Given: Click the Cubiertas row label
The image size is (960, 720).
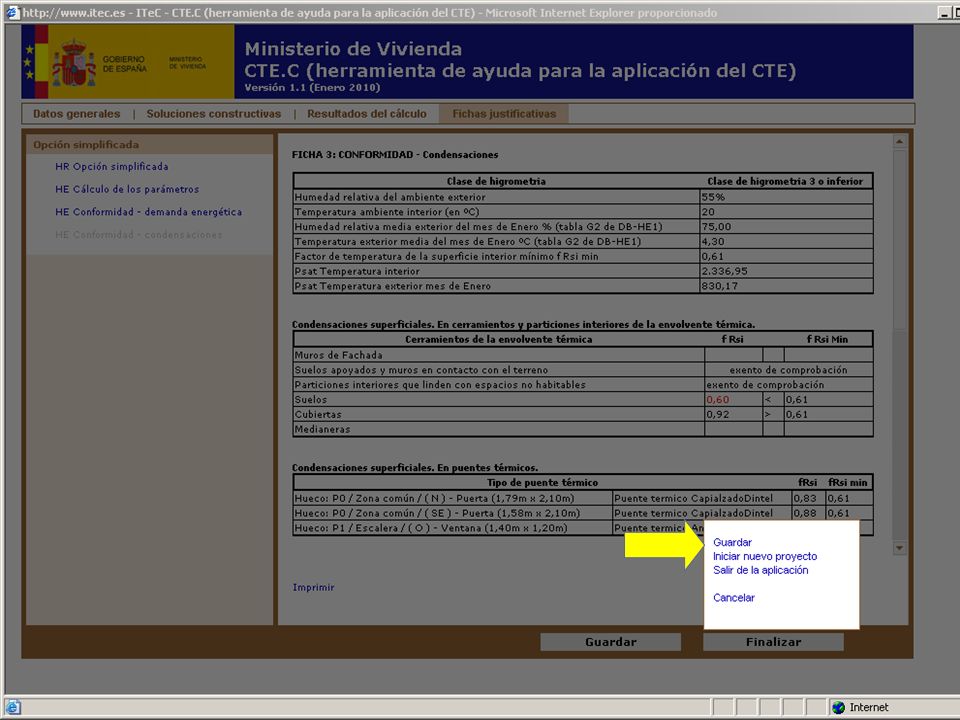Looking at the screenshot, I should tap(318, 414).
